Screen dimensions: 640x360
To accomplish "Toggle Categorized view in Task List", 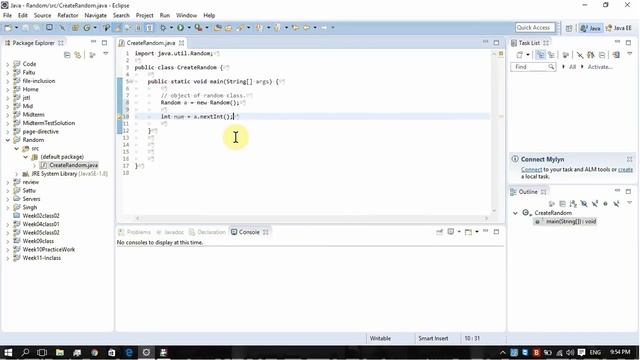I will (x=540, y=55).
